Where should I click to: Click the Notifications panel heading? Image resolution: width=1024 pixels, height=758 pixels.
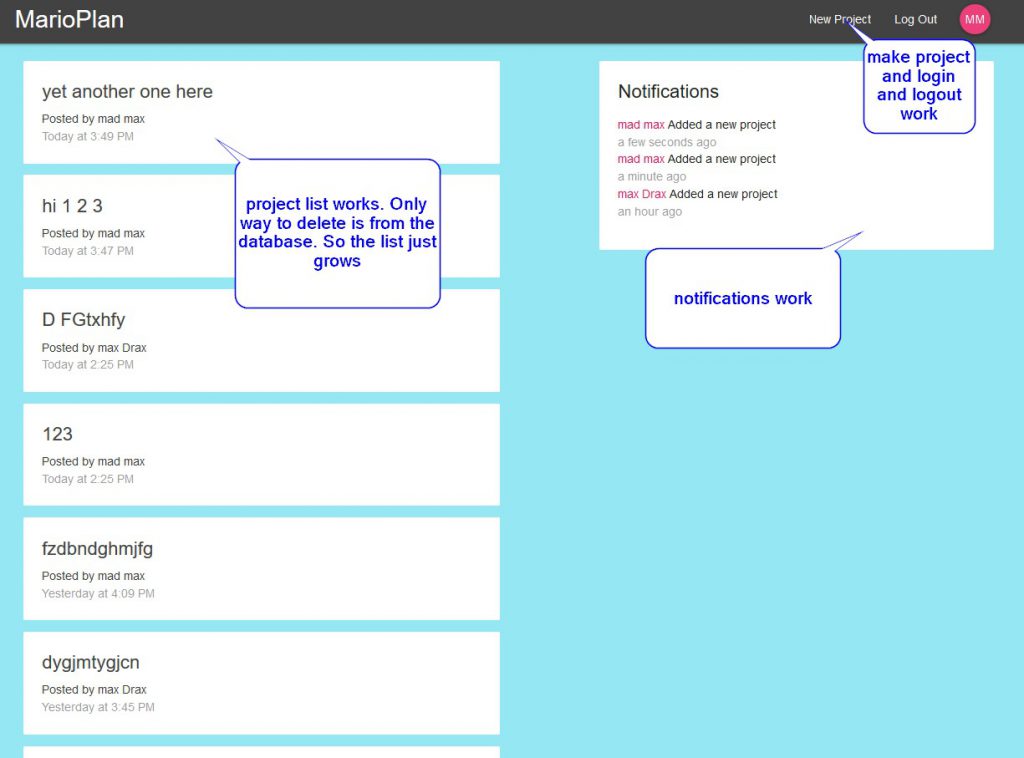point(668,91)
